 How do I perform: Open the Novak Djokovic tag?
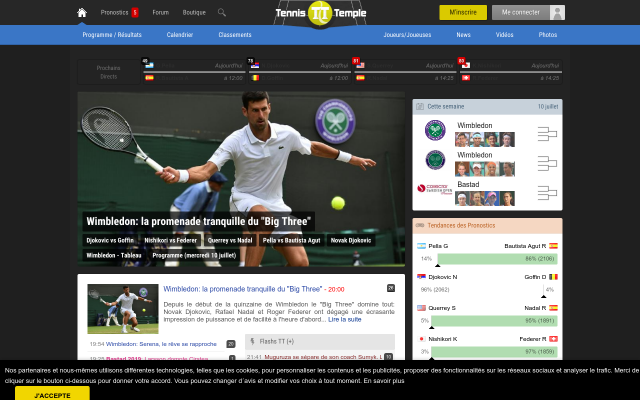pos(351,240)
